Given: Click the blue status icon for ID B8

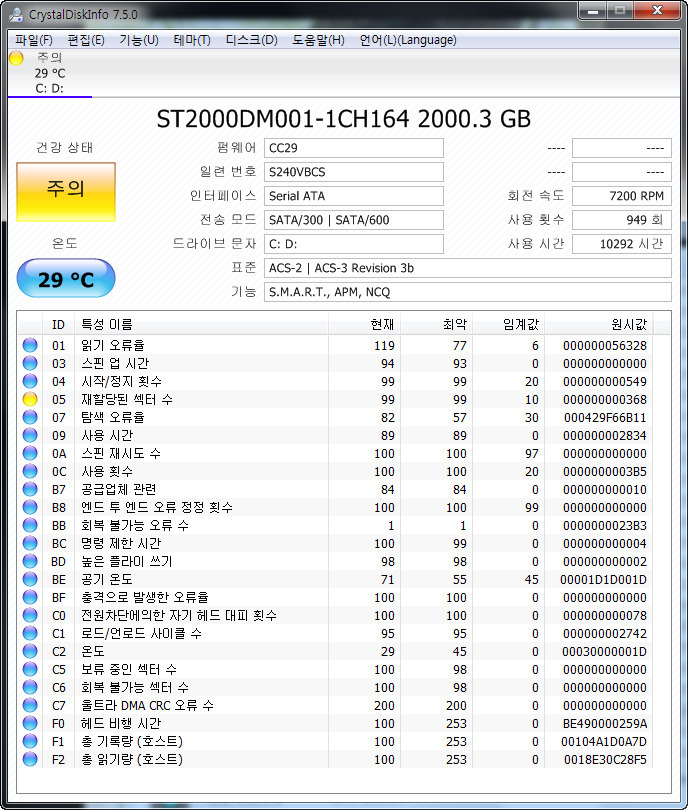Looking at the screenshot, I should coord(30,507).
